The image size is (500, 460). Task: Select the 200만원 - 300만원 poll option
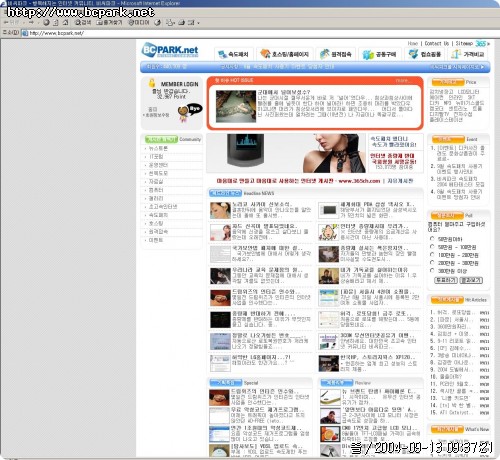[432, 263]
